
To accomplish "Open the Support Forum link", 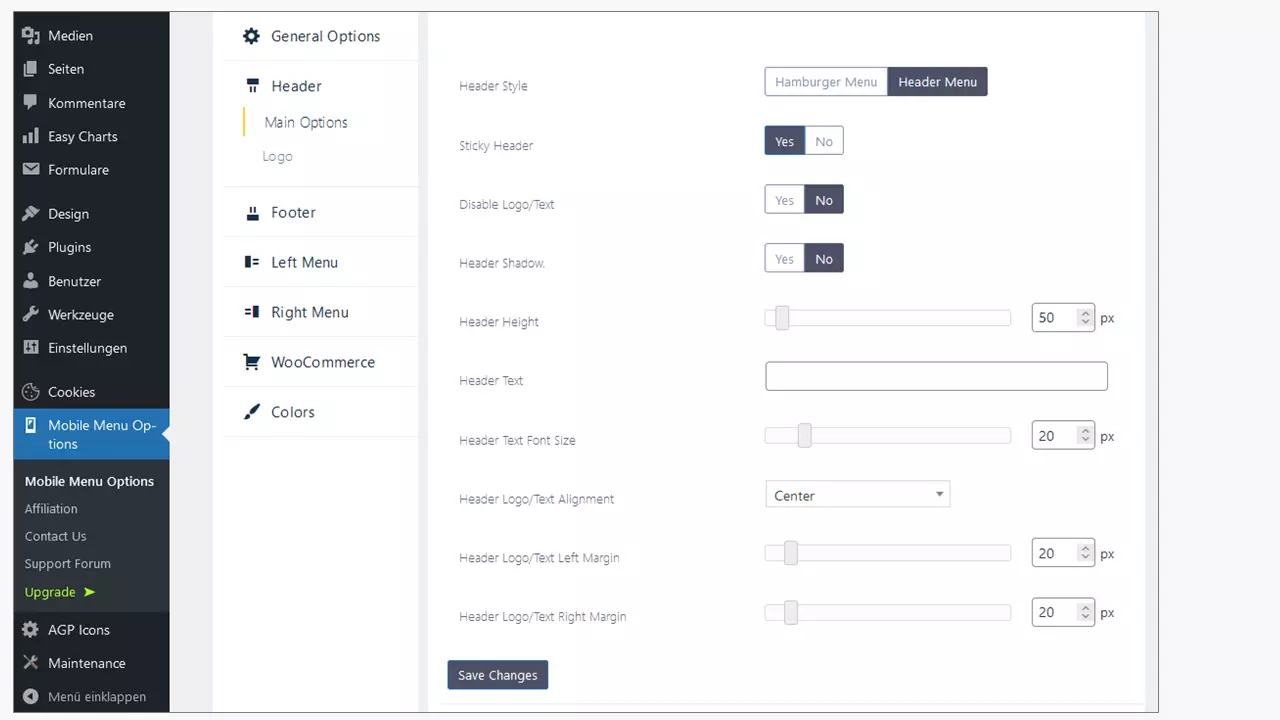I will click(x=68, y=563).
